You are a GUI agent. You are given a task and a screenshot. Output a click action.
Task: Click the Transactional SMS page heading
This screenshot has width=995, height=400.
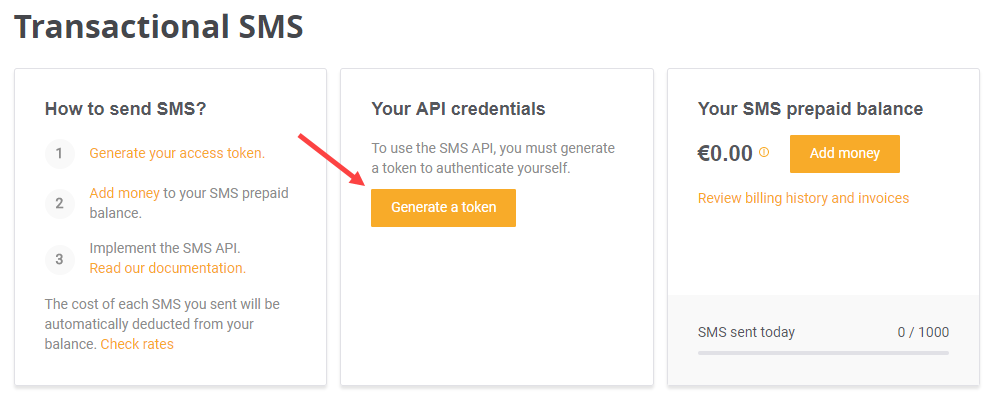pos(158,27)
